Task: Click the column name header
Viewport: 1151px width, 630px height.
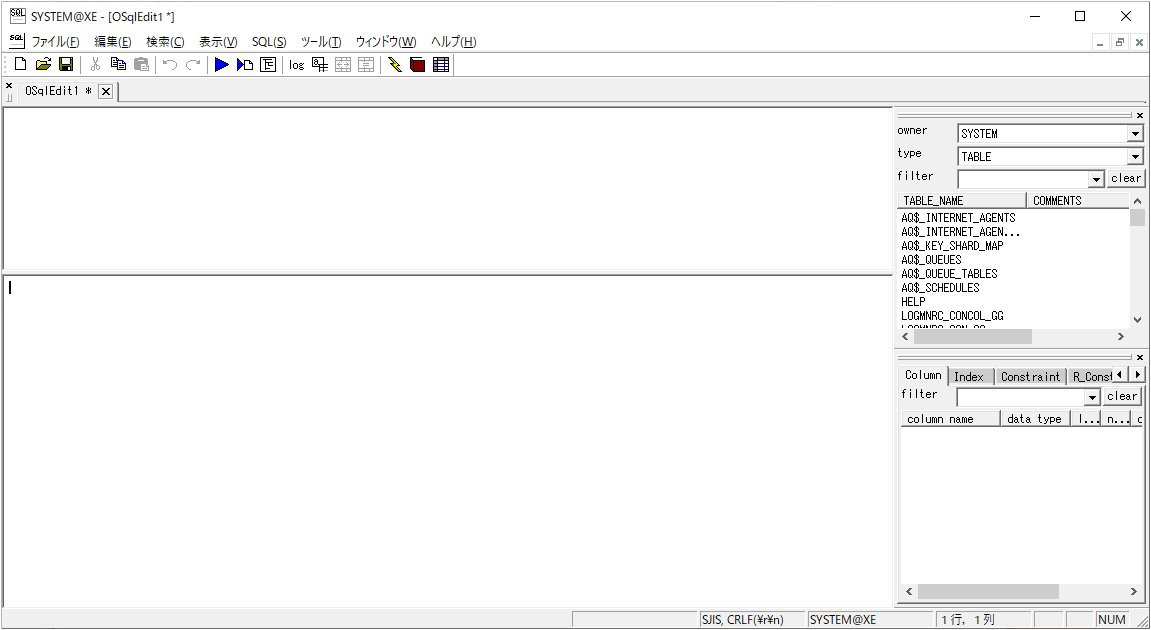Action: click(x=950, y=419)
